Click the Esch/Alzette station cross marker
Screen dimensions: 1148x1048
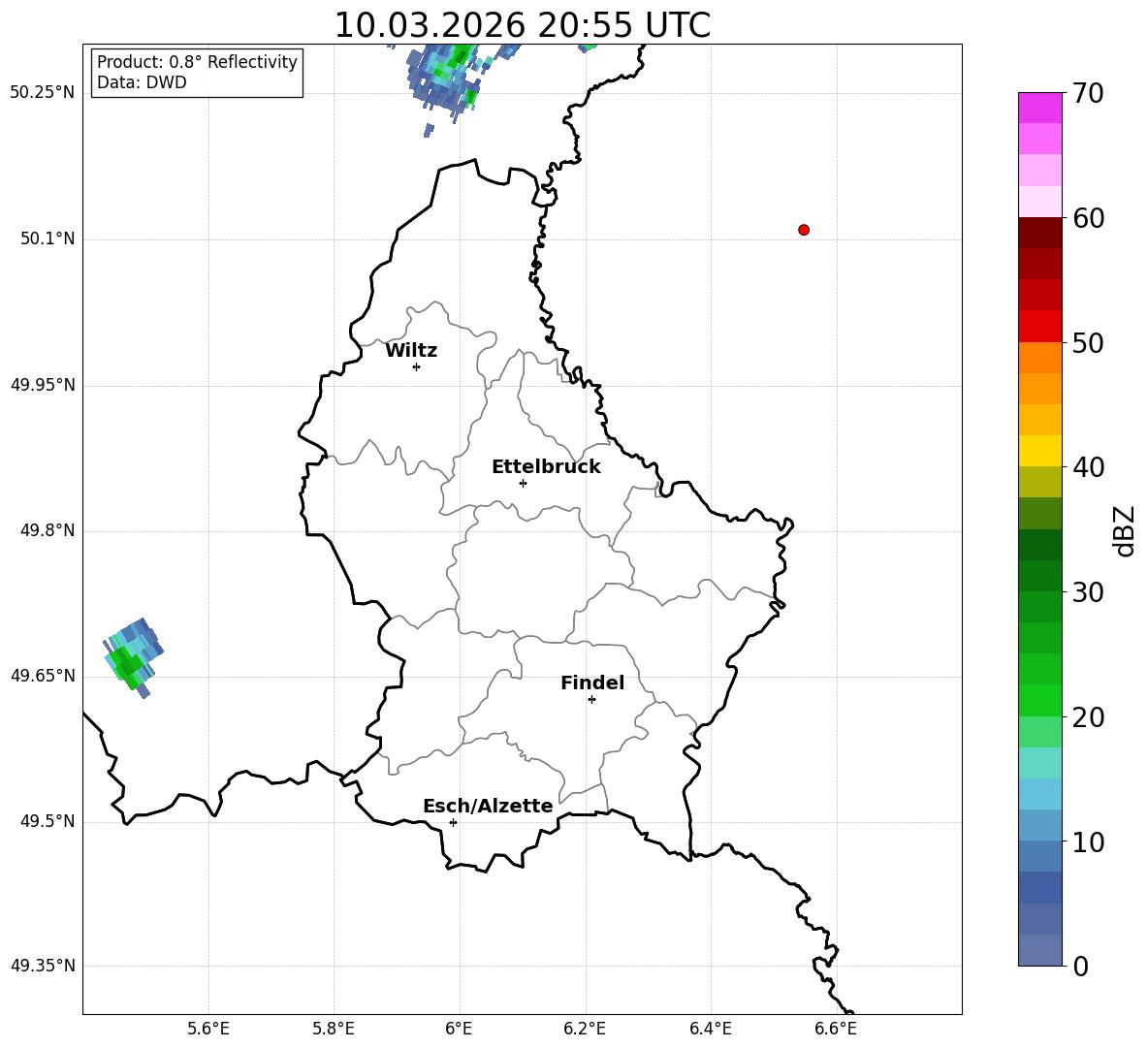point(453,822)
